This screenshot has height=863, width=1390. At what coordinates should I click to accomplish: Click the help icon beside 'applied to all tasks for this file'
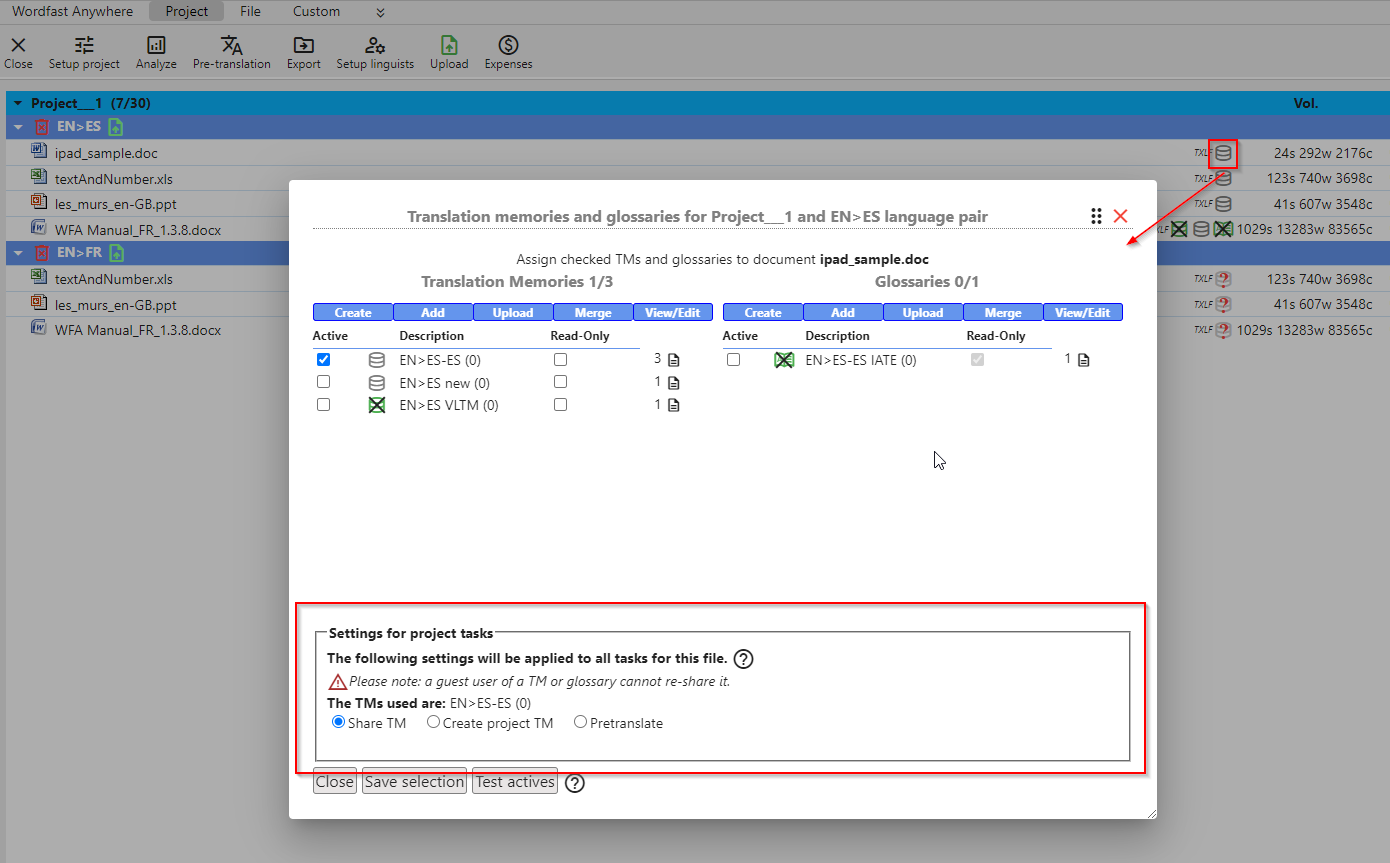(743, 659)
